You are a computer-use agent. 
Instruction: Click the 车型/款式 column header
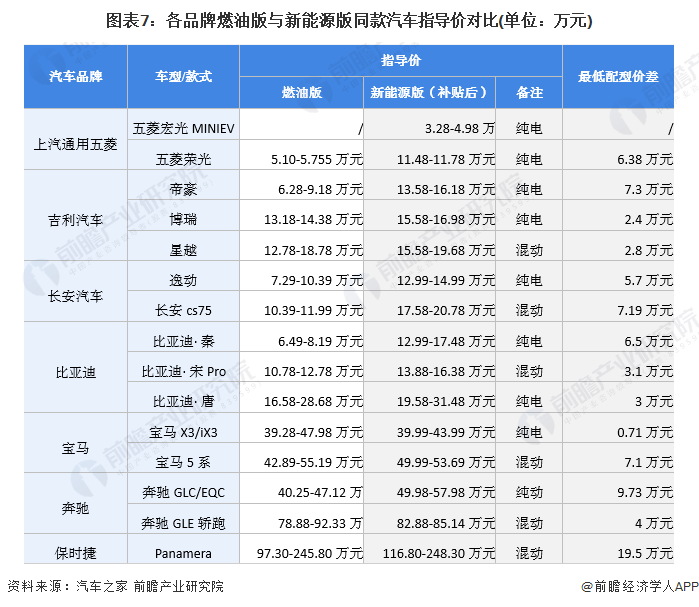click(x=183, y=76)
